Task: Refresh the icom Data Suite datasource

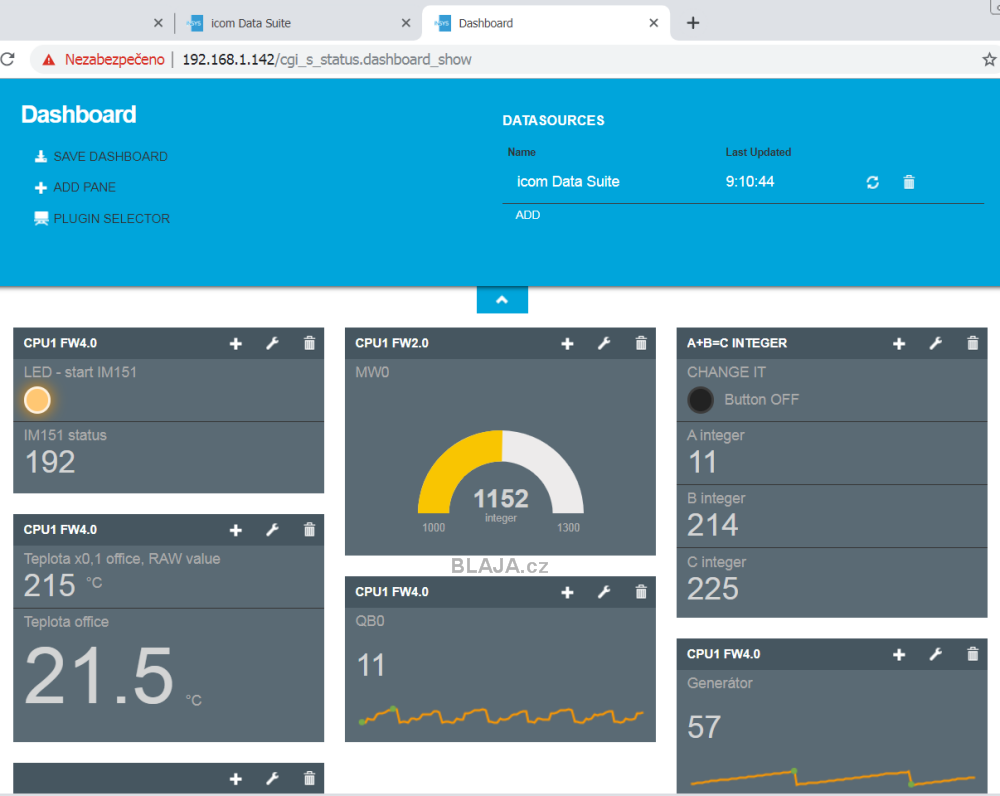Action: click(x=872, y=182)
